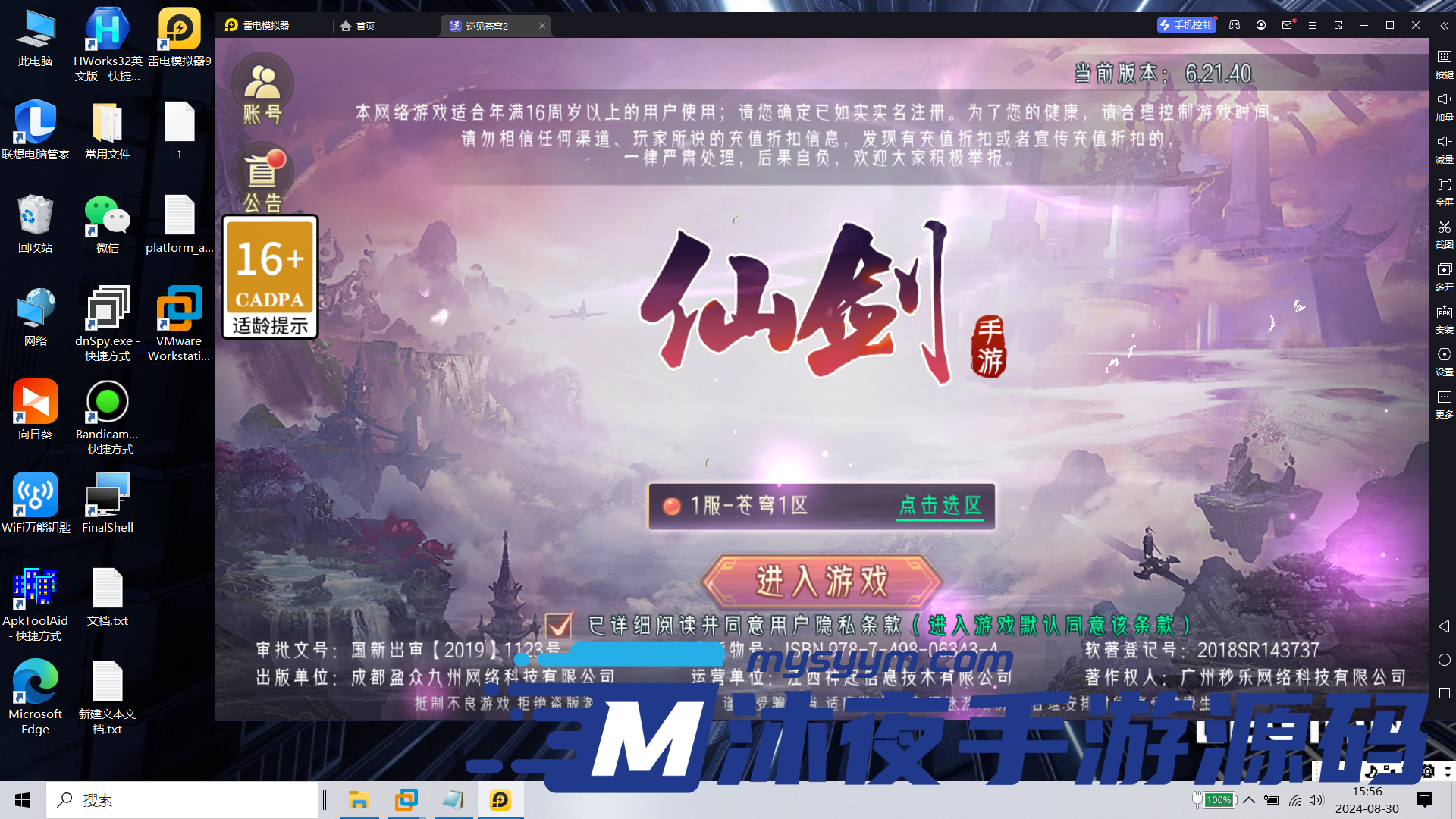This screenshot has width=1456, height=819.
Task: Open the game center controller icon
Action: point(1235,25)
